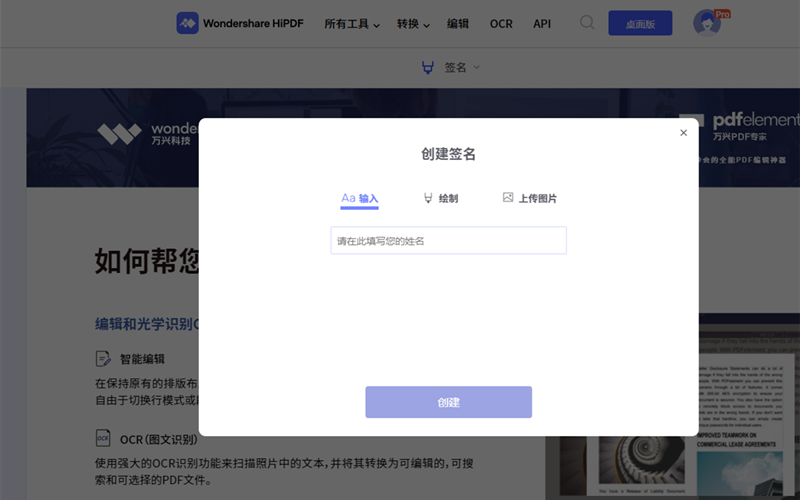The height and width of the screenshot is (500, 800).
Task: Click the 智能编辑 edit icon
Action: point(103,358)
